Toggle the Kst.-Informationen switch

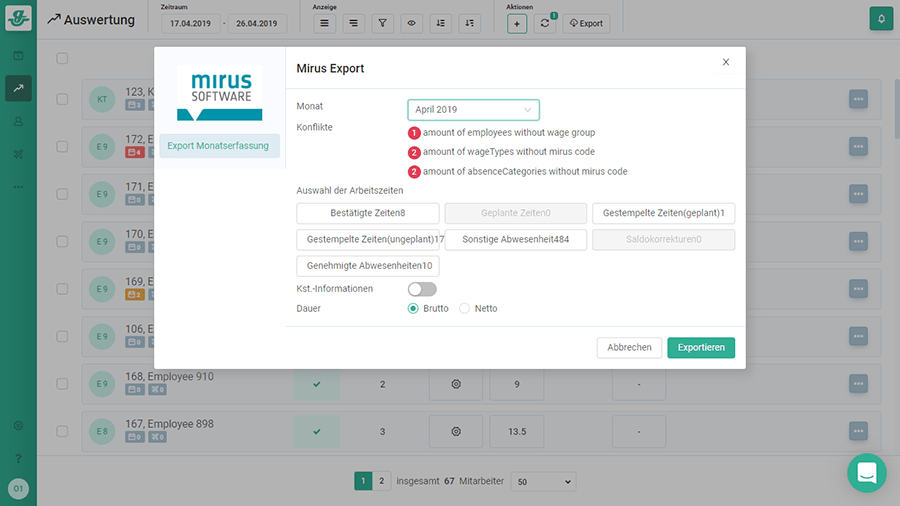pos(422,289)
